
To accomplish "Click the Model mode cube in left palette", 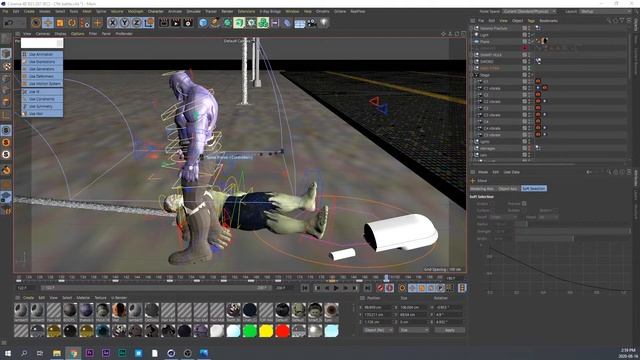I will point(6,53).
